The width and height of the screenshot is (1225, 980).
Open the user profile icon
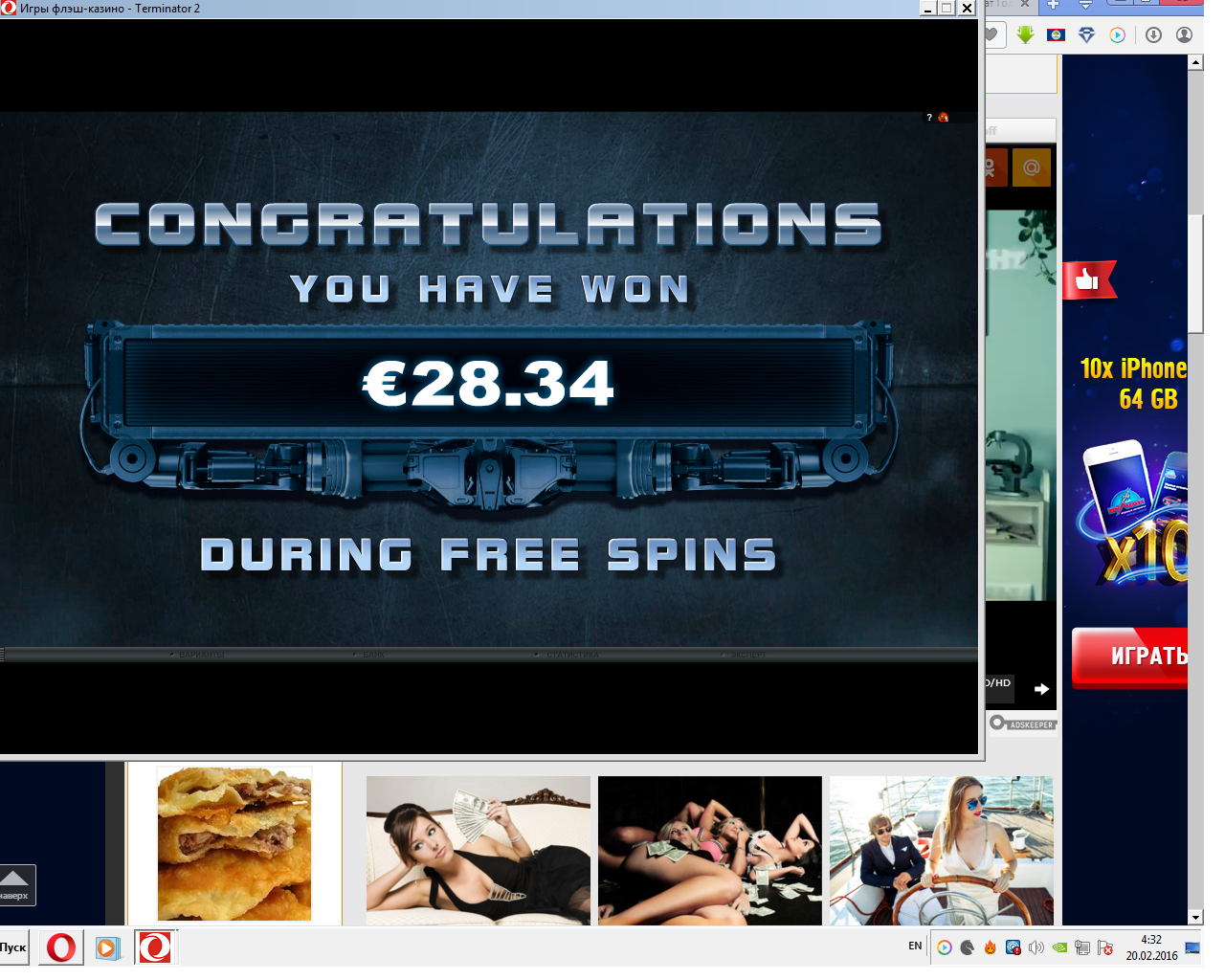coord(1184,35)
